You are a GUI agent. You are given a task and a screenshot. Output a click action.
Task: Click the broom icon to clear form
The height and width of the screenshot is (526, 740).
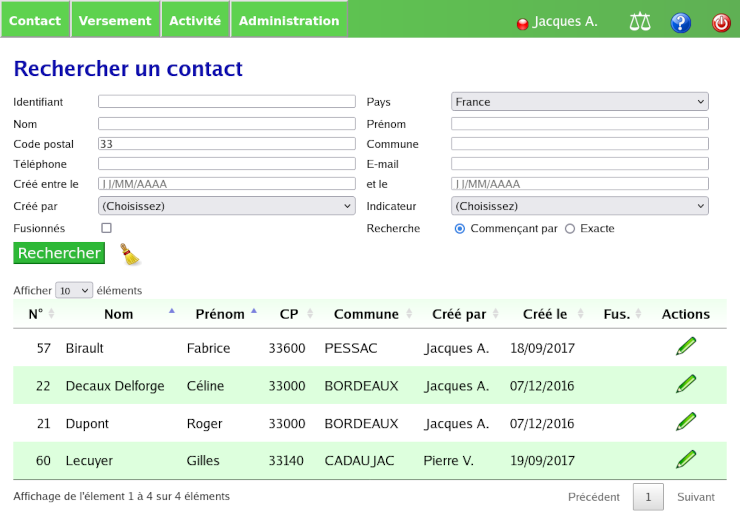point(130,254)
